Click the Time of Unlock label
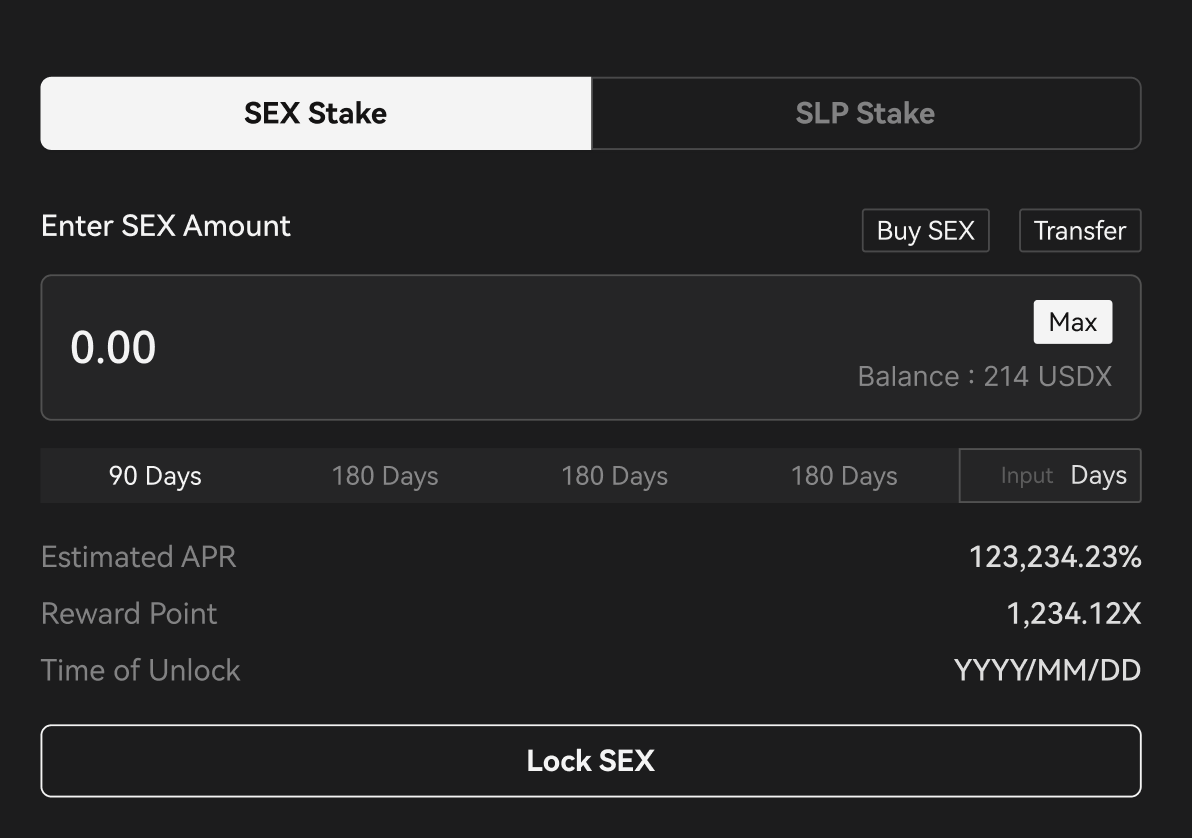 [x=140, y=670]
